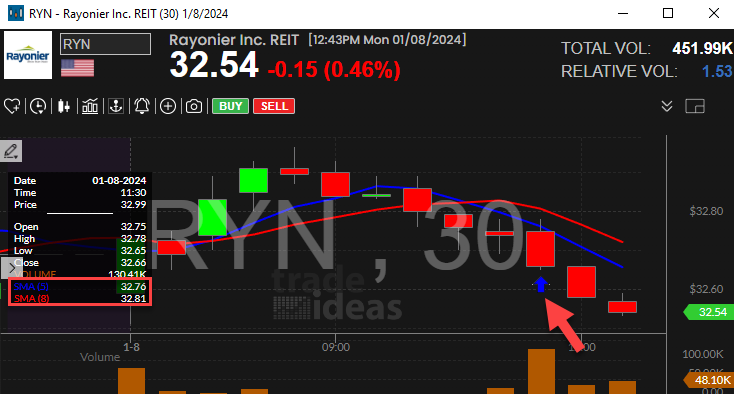Screen dimensions: 734x394
Task: Click the Rayonier Inc. REIT company name
Action: pyautogui.click(x=234, y=40)
